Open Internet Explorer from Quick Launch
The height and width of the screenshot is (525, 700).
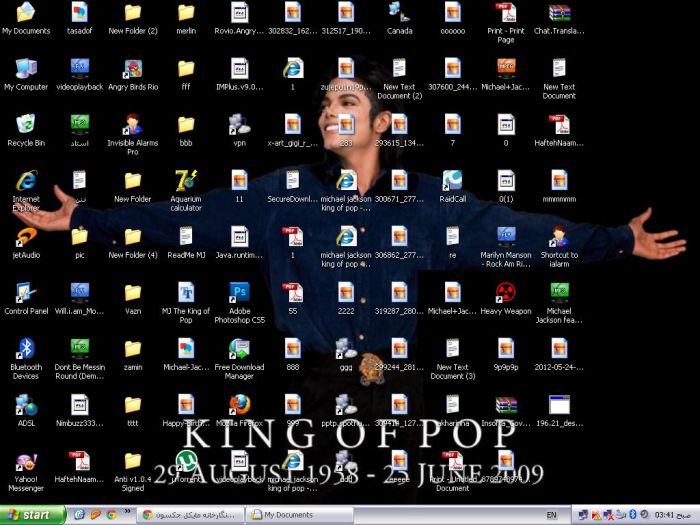point(79,515)
